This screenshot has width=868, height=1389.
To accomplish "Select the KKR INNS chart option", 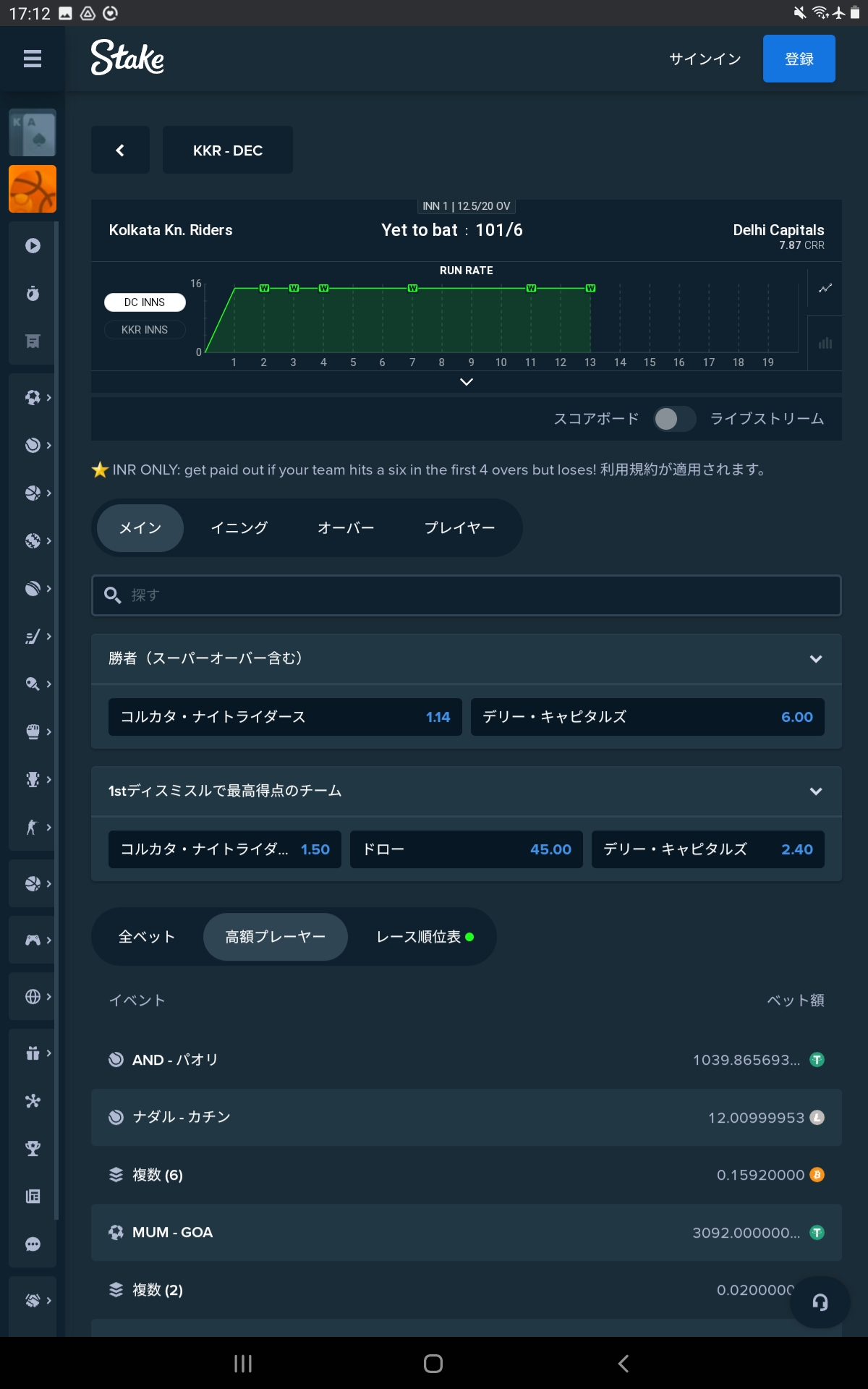I will tap(145, 330).
